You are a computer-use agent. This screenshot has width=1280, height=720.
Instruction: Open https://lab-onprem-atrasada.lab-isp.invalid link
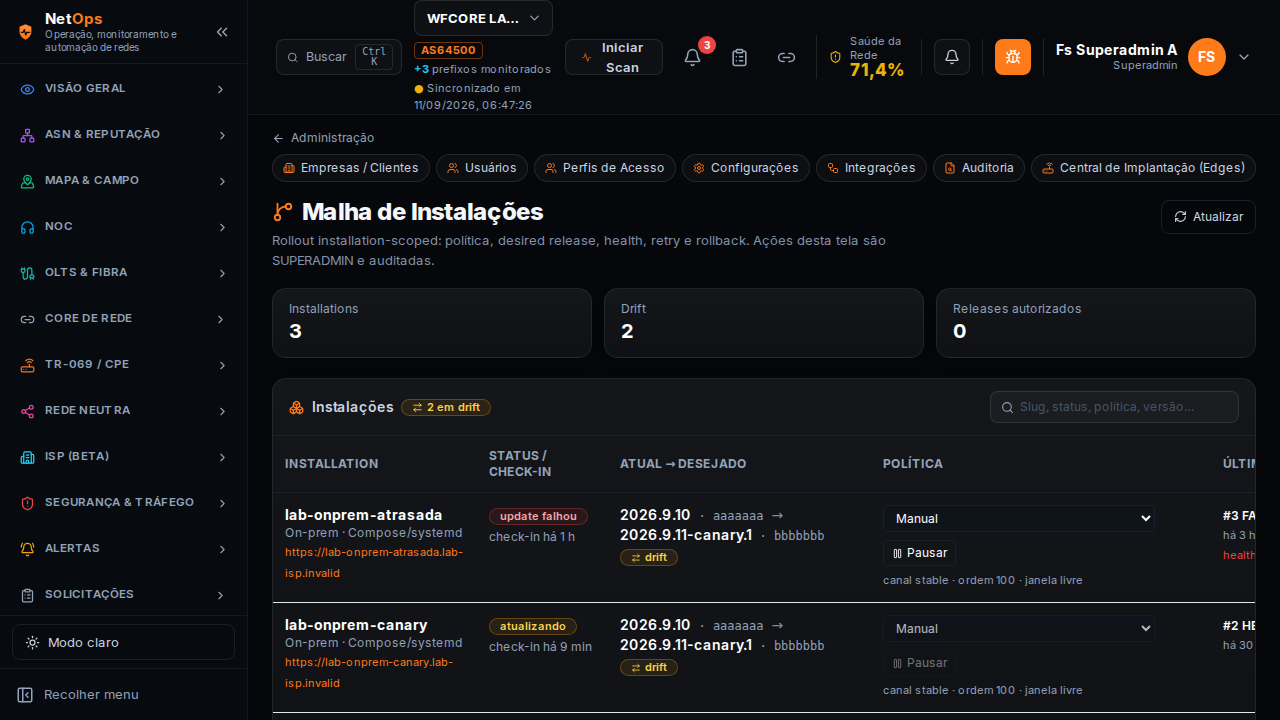click(x=374, y=562)
